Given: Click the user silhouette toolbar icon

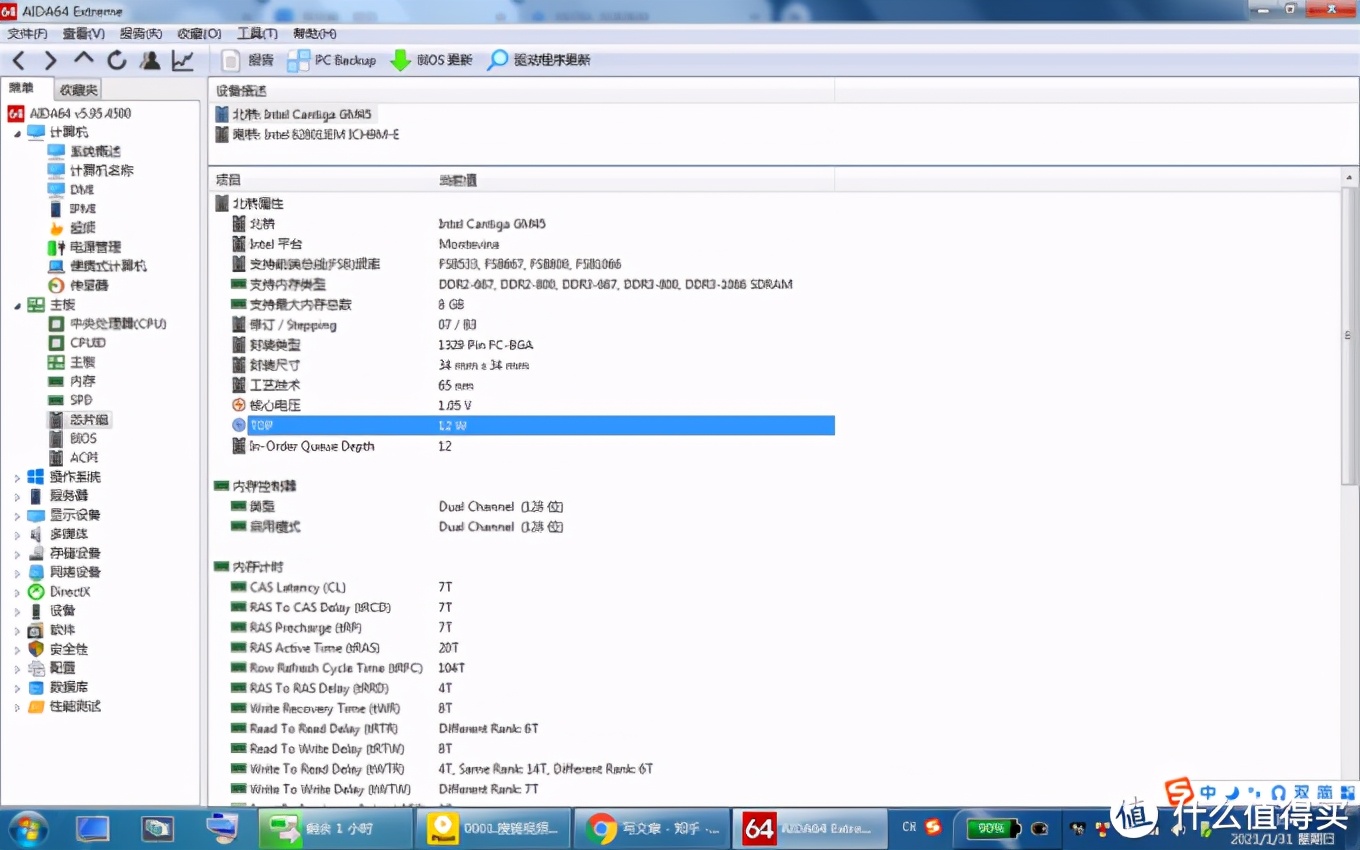Looking at the screenshot, I should pos(150,61).
